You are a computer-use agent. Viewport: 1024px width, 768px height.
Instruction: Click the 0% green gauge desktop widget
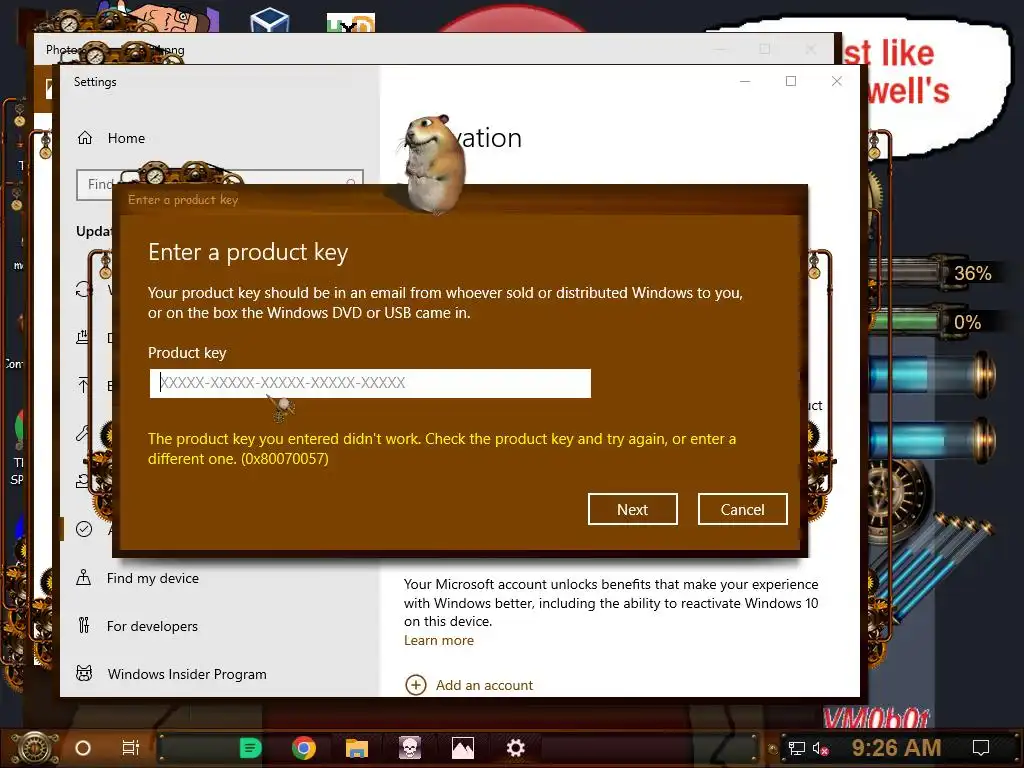point(935,322)
